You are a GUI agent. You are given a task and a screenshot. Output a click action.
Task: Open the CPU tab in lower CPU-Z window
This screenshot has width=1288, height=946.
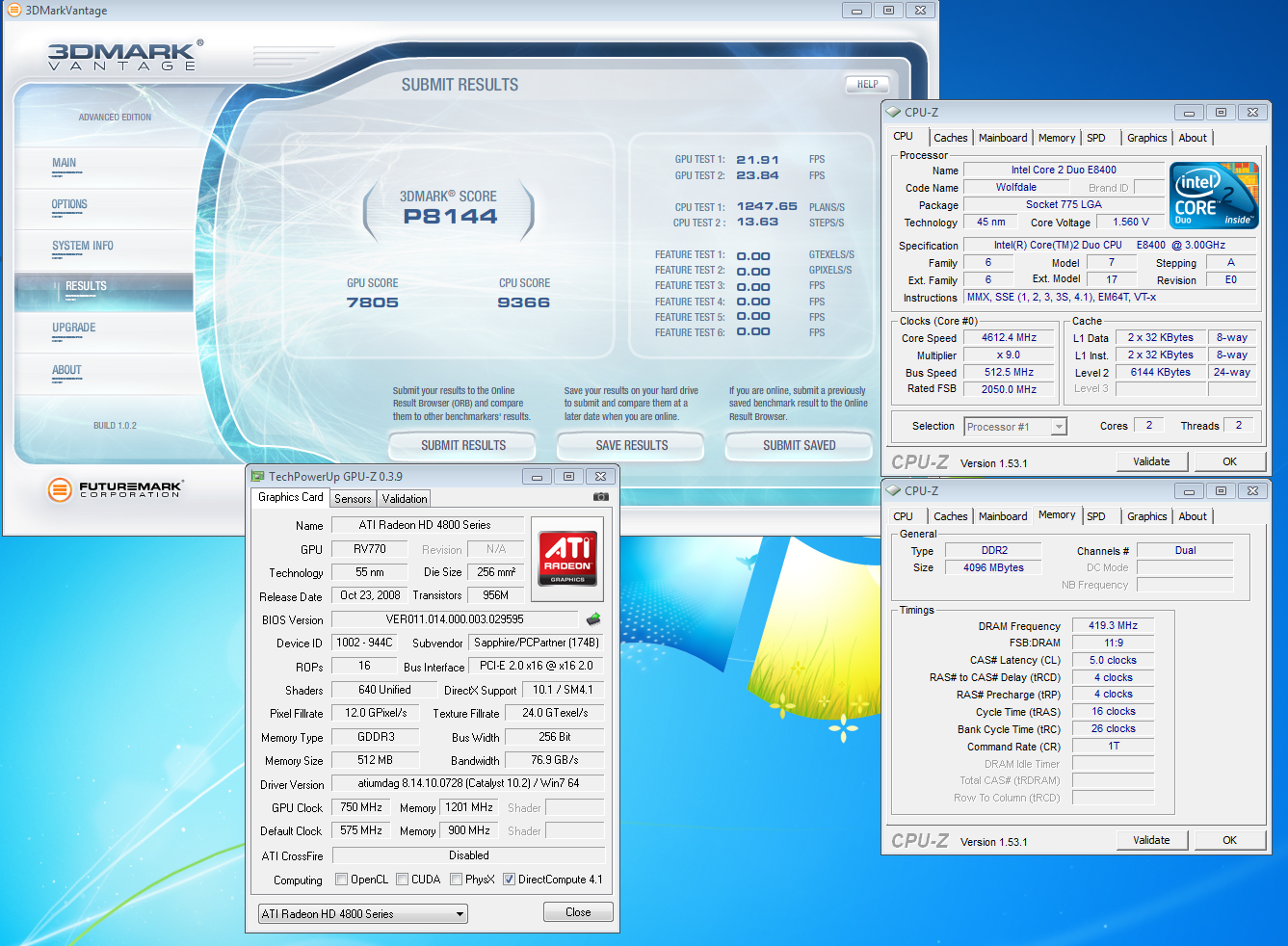tap(904, 516)
